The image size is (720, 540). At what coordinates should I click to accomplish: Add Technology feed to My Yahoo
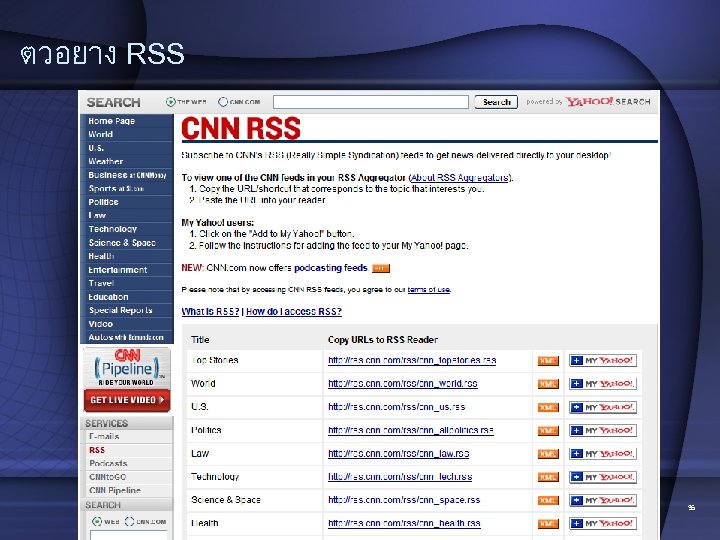pos(603,477)
